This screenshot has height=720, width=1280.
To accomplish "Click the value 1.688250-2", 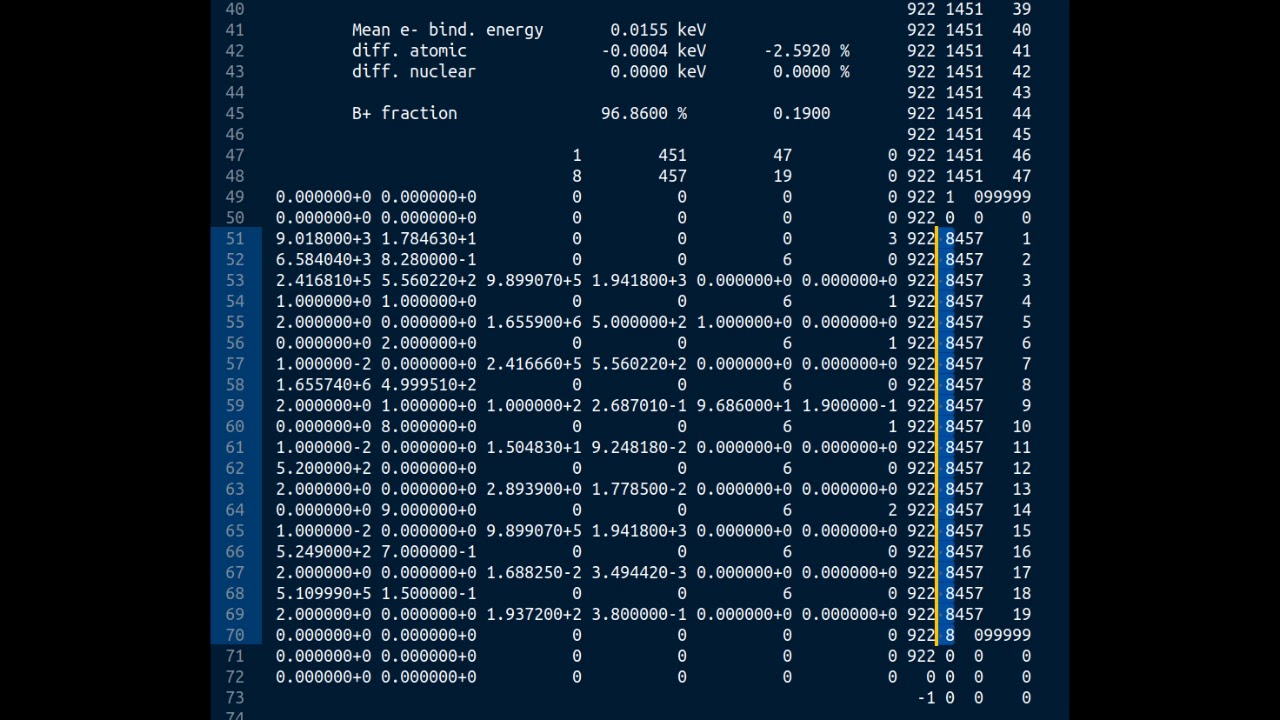I will click(x=534, y=573).
